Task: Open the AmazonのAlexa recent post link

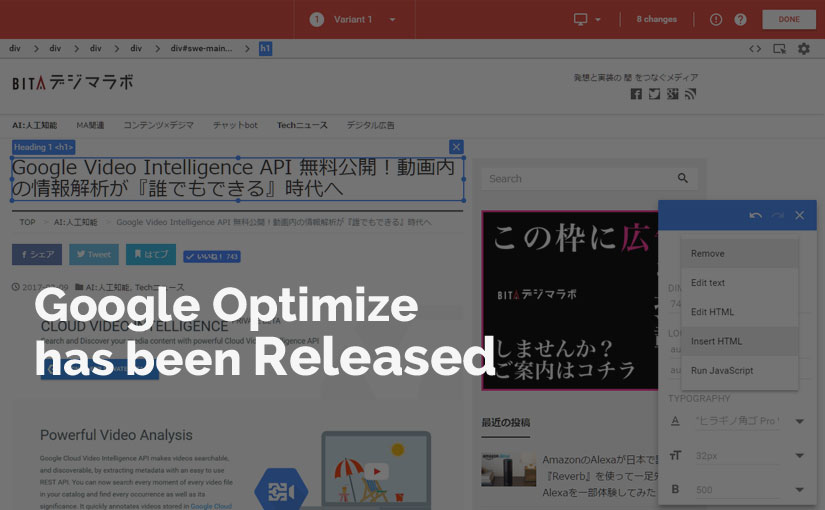Action: pos(600,476)
